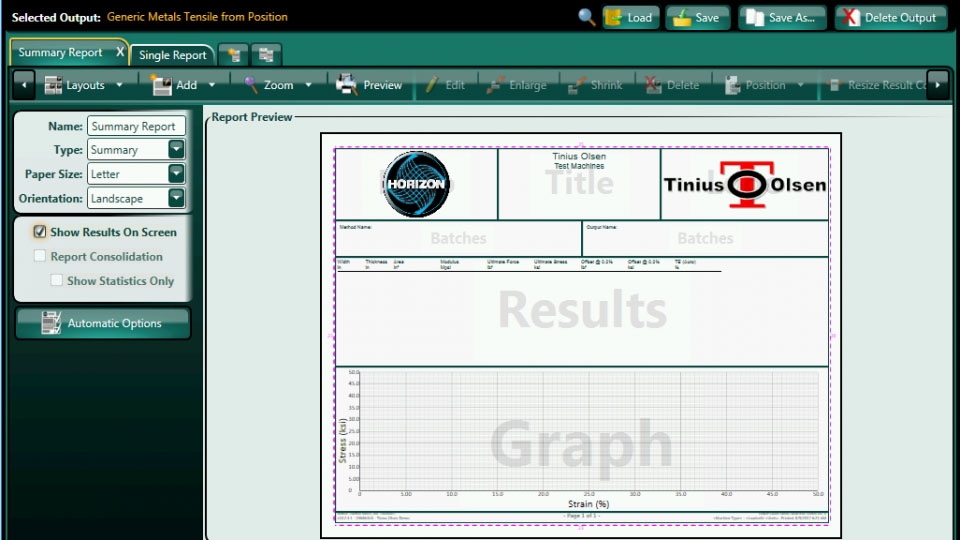The width and height of the screenshot is (960, 540).
Task: Open the Single Report tab
Action: pos(172,54)
